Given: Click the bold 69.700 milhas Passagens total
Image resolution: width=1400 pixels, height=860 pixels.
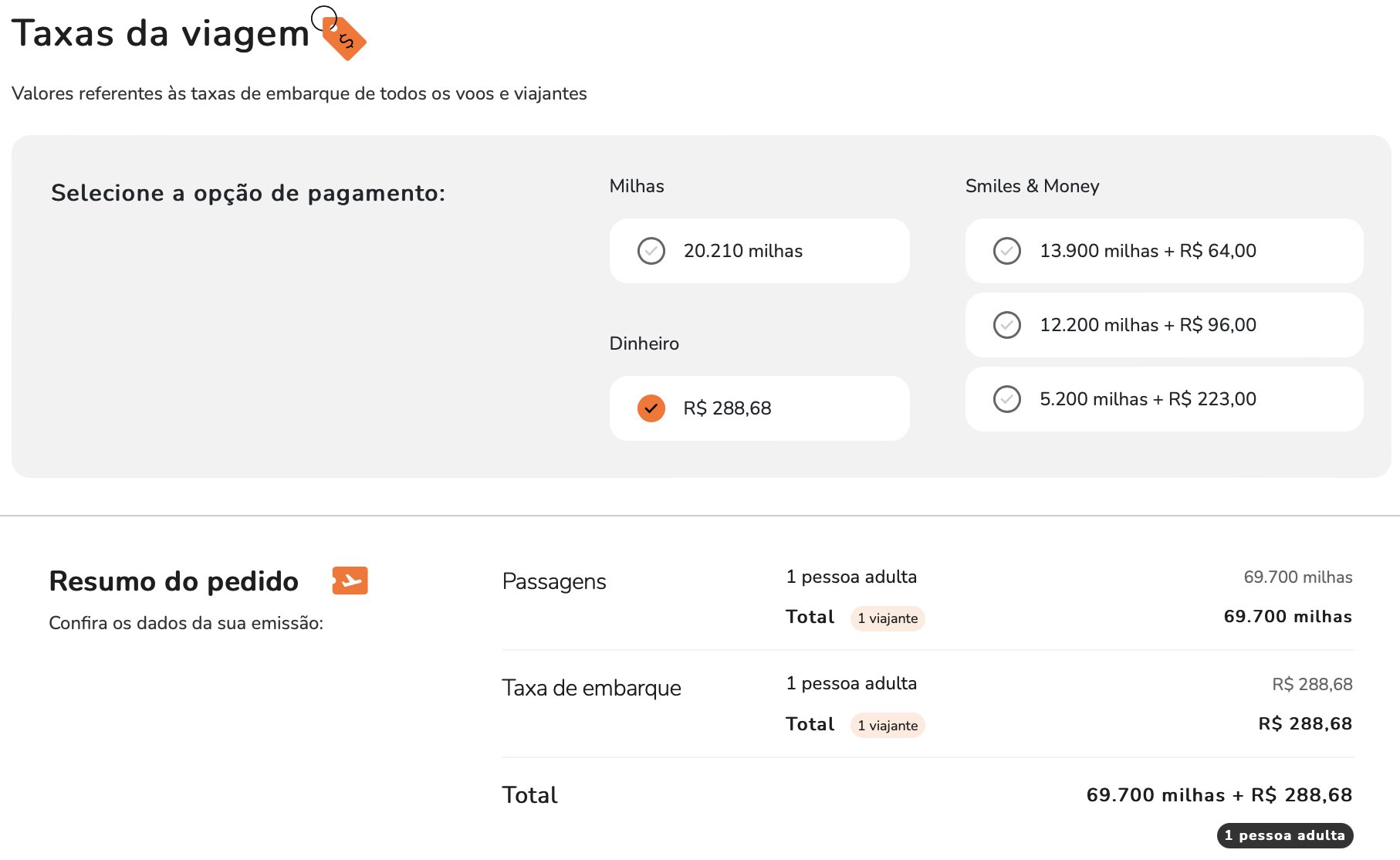Looking at the screenshot, I should pos(1288,617).
